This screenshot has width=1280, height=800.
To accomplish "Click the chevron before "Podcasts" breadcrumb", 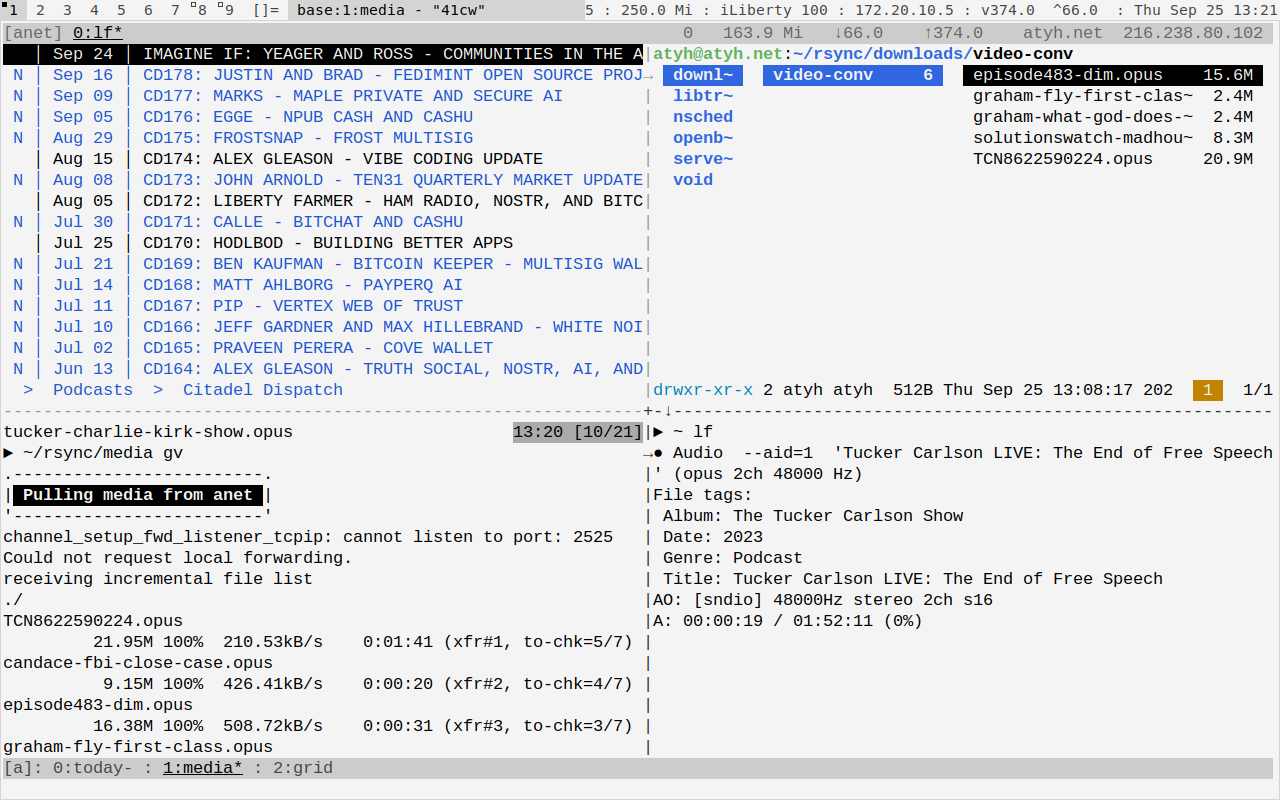I will pos(28,390).
